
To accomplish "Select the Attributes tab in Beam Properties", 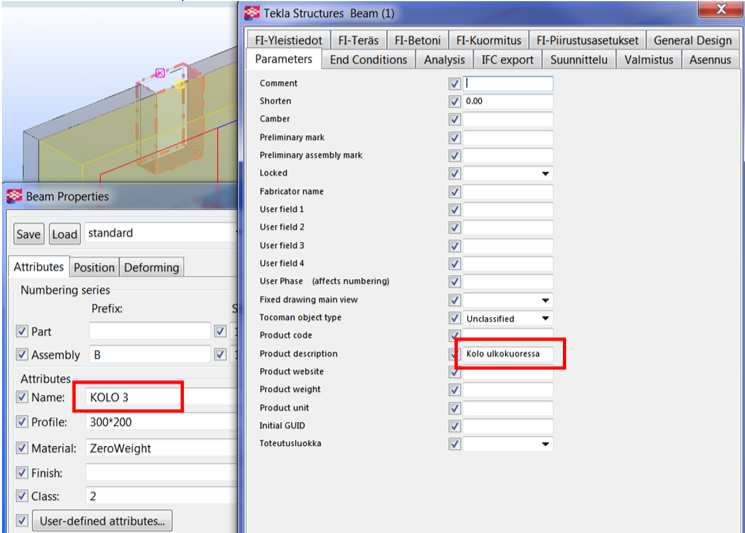I will pyautogui.click(x=38, y=266).
